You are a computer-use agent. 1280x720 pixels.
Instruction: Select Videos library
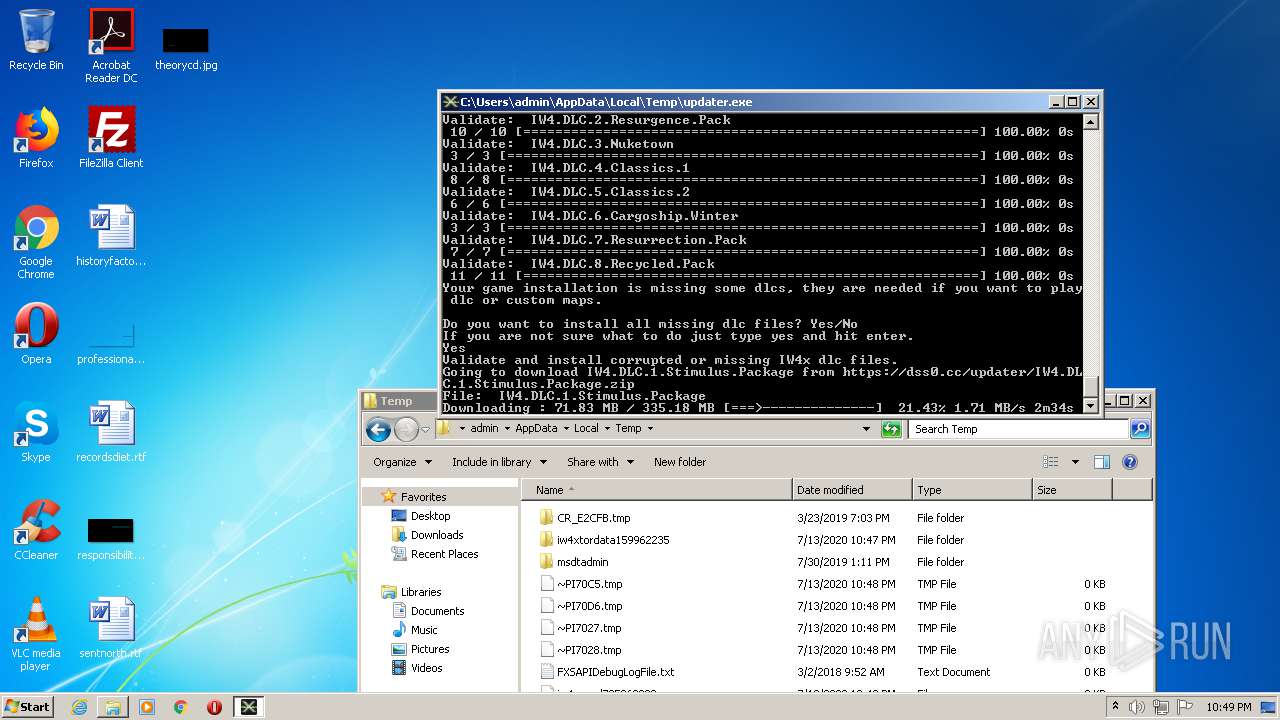(426, 668)
